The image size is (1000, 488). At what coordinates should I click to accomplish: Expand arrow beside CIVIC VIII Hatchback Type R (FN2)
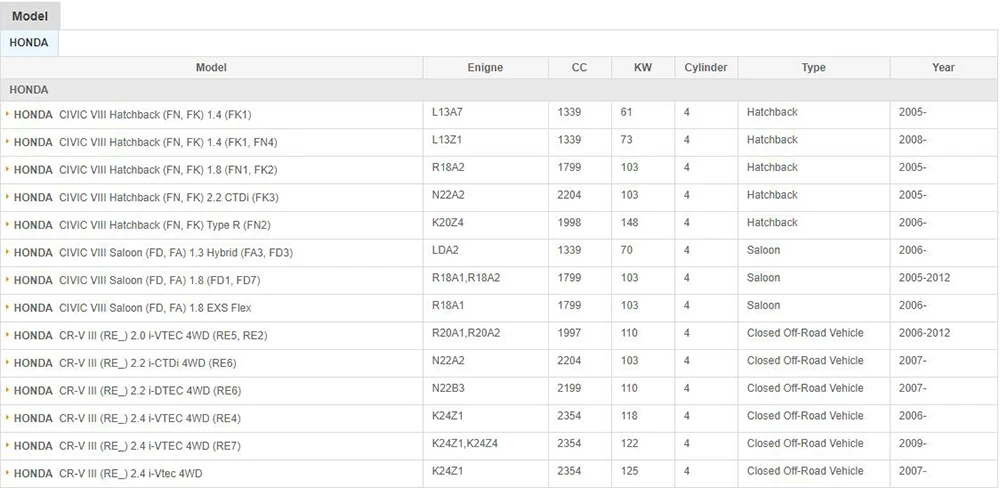click(x=8, y=225)
